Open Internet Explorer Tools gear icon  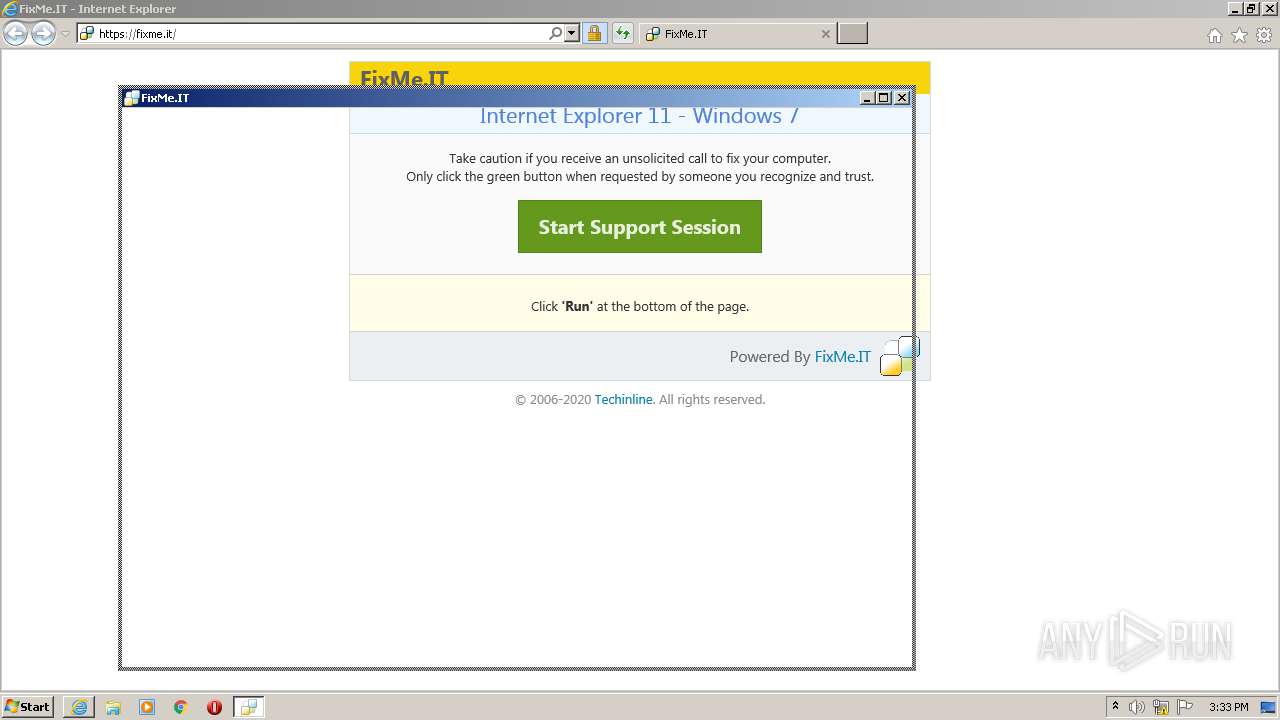coord(1264,35)
